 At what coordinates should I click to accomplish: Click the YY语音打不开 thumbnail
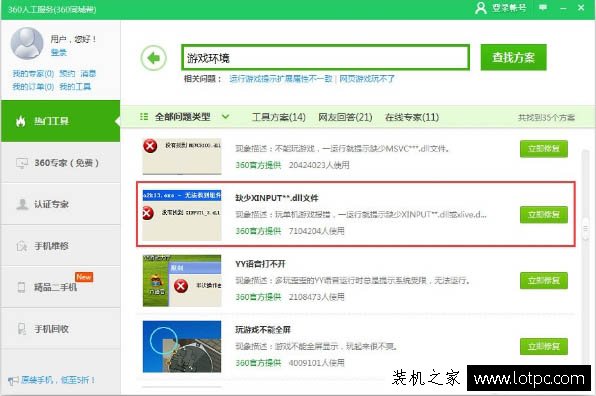pos(182,281)
